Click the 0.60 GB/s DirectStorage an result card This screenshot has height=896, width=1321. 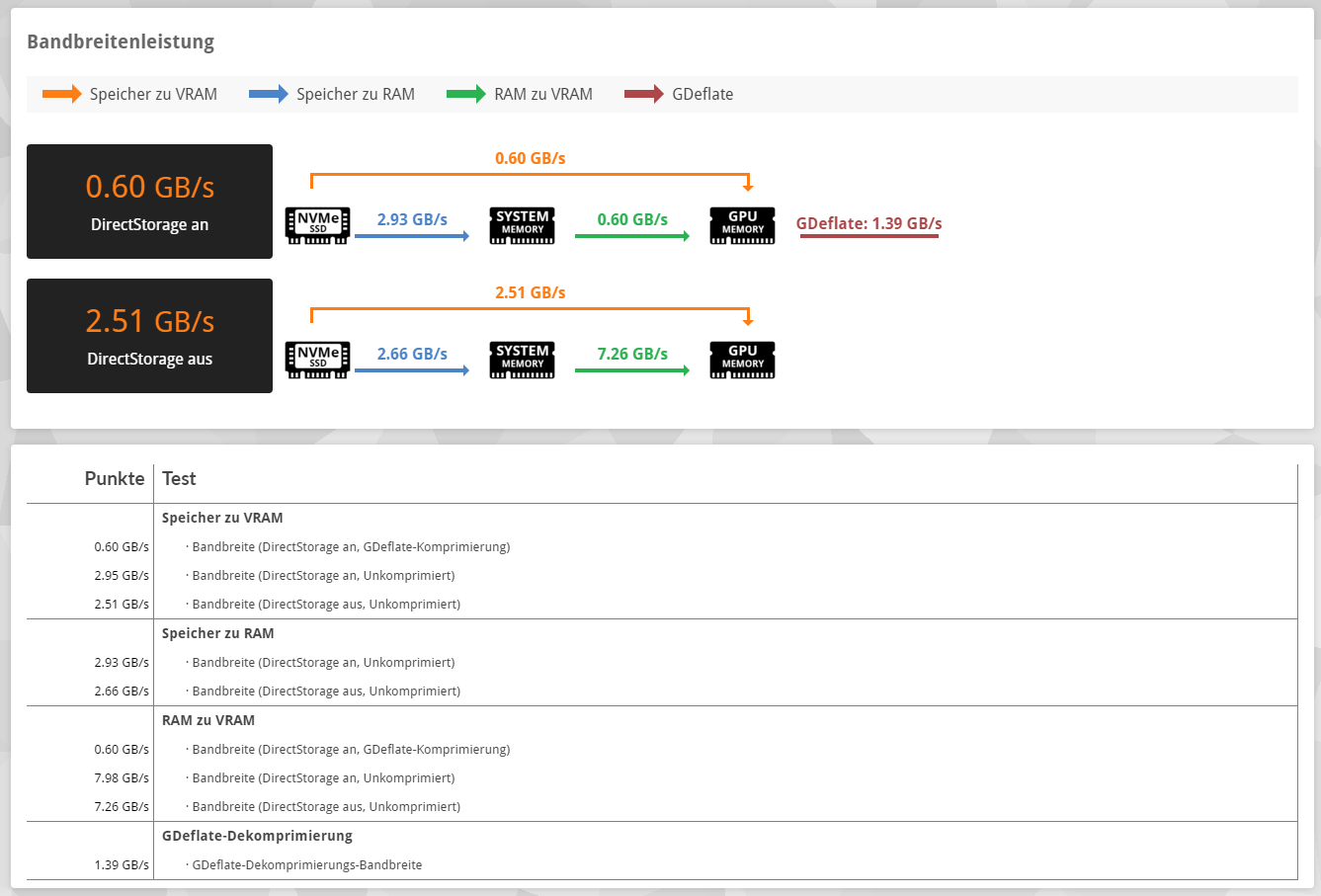point(149,202)
